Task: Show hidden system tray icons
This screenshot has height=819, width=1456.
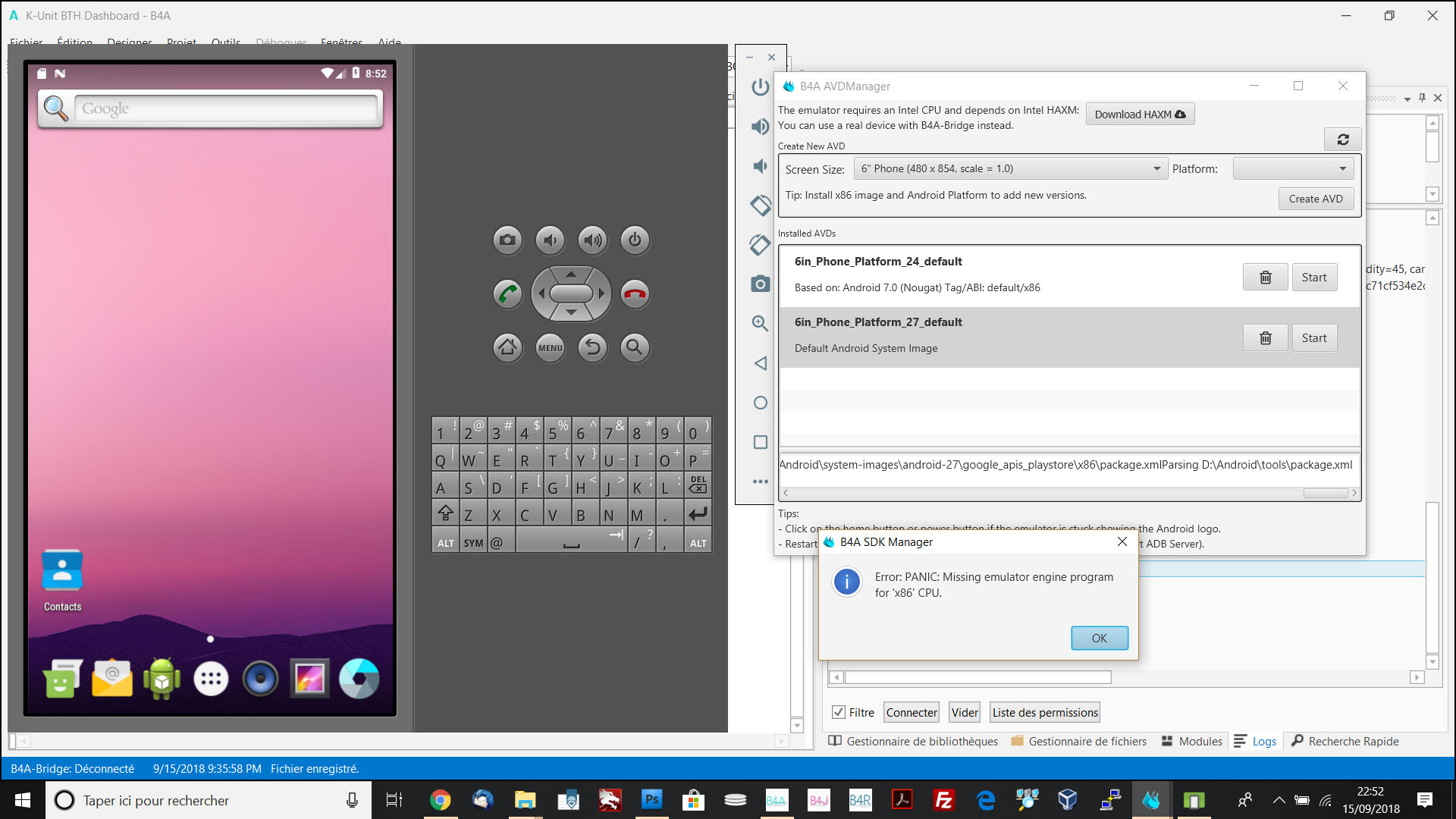Action: (1279, 800)
